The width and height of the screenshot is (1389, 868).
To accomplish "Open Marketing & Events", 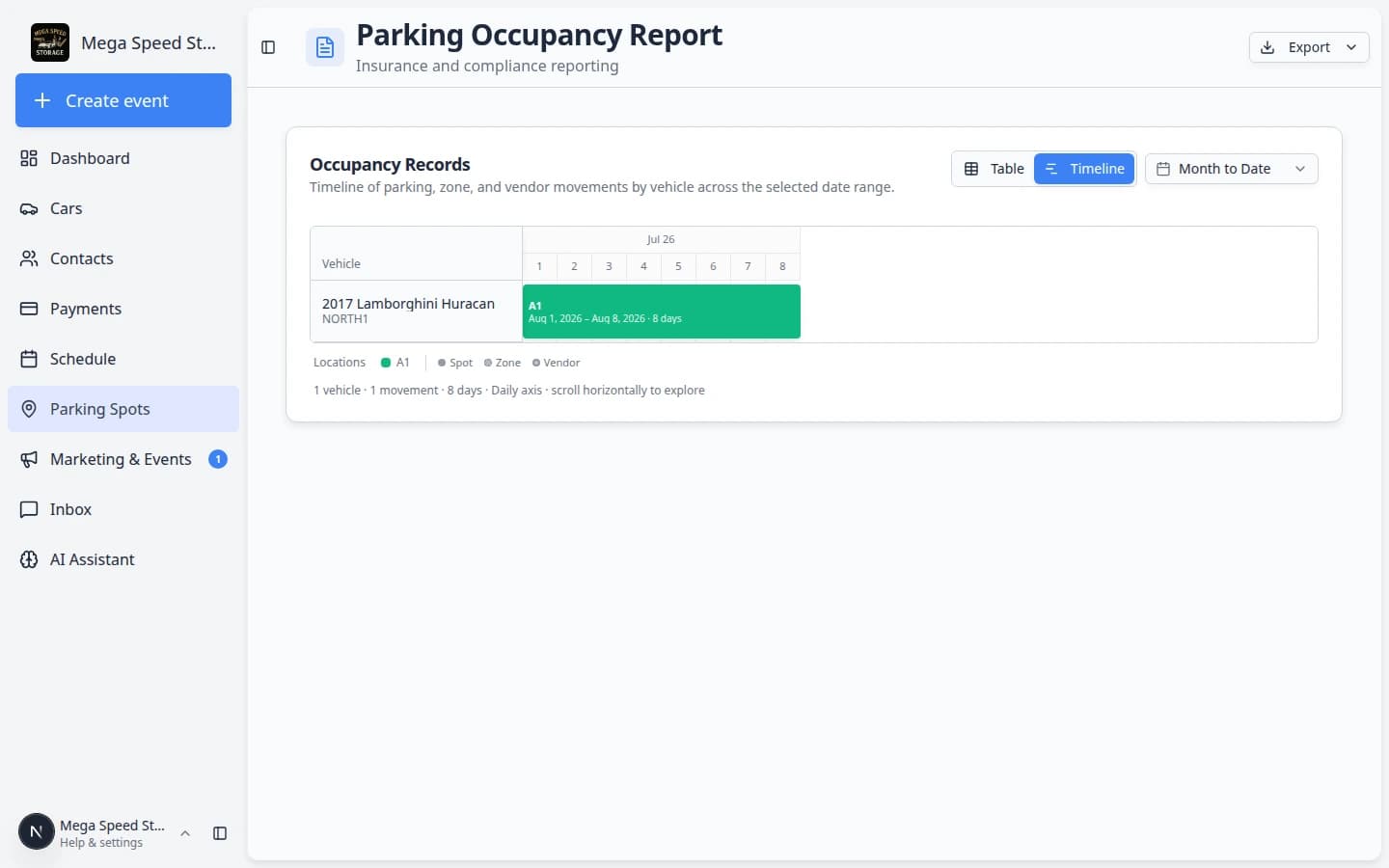I will click(123, 459).
